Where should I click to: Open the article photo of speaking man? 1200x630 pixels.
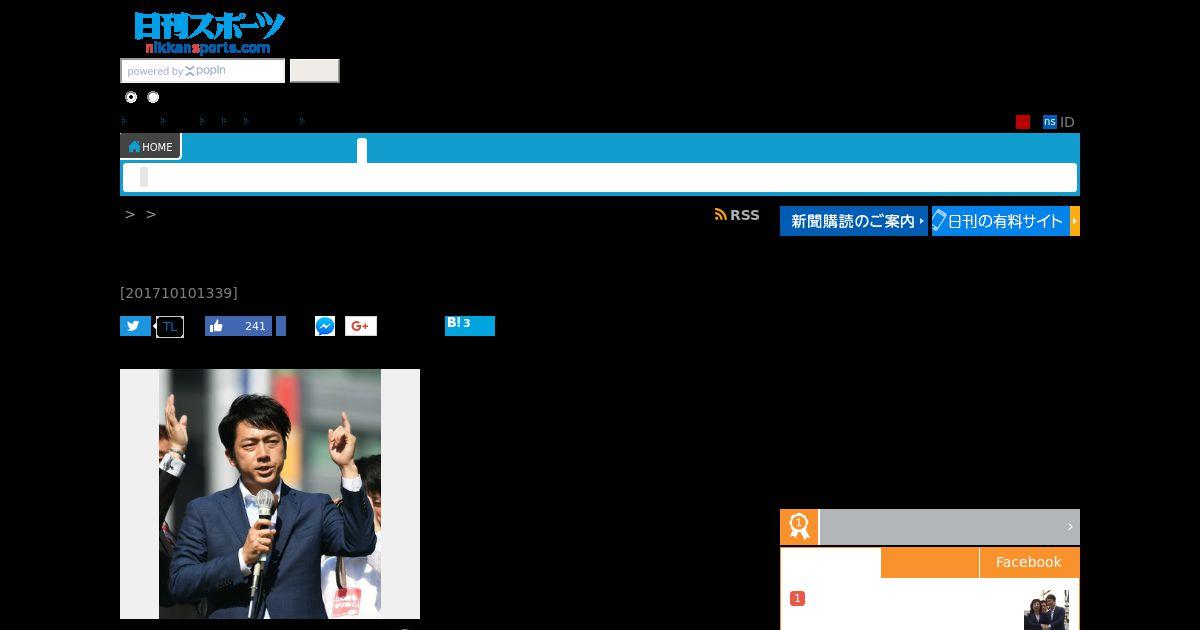pyautogui.click(x=270, y=494)
